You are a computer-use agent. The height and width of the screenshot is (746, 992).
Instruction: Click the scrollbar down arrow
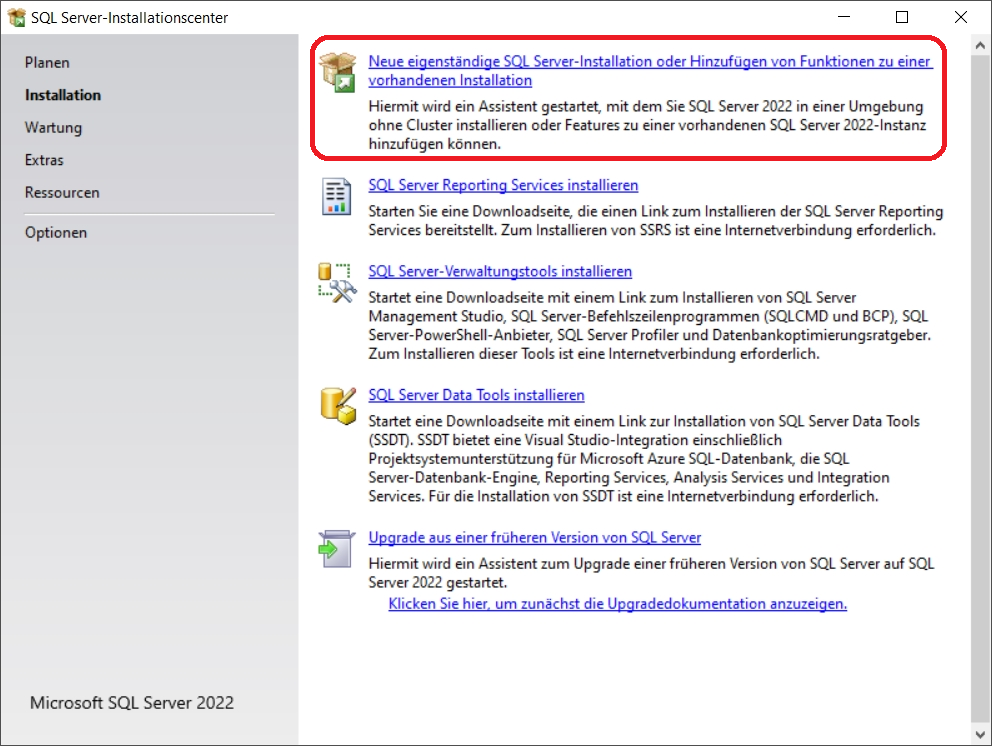pos(980,735)
